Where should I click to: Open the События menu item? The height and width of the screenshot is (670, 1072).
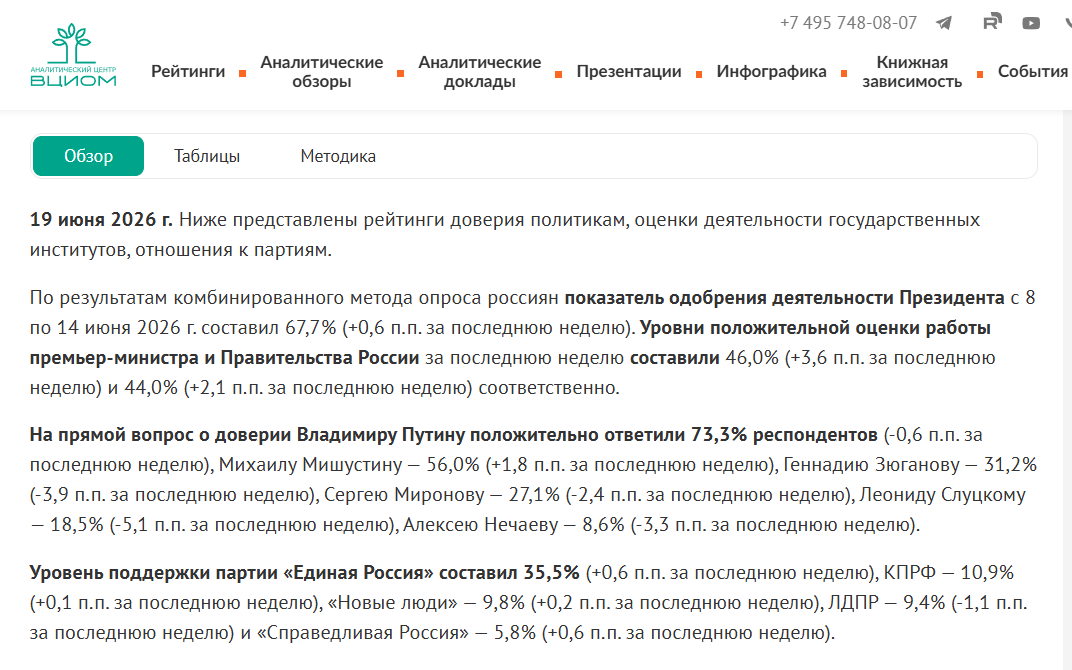1032,72
